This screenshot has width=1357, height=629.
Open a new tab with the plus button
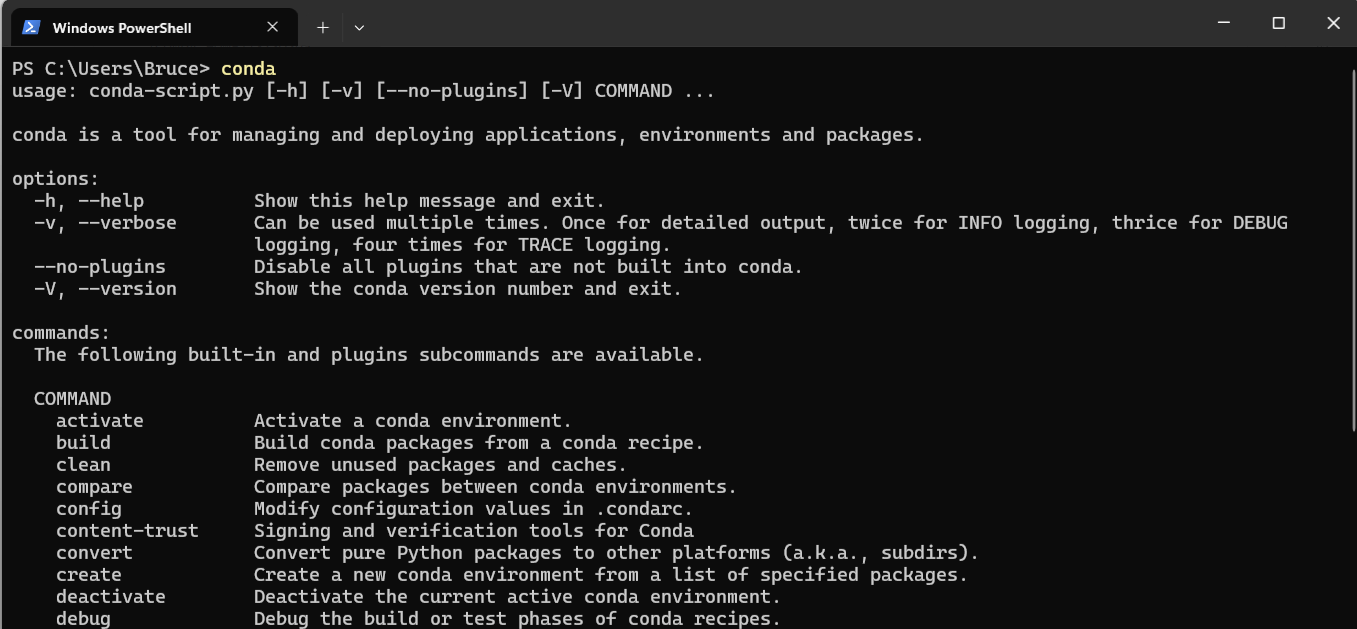pos(323,28)
